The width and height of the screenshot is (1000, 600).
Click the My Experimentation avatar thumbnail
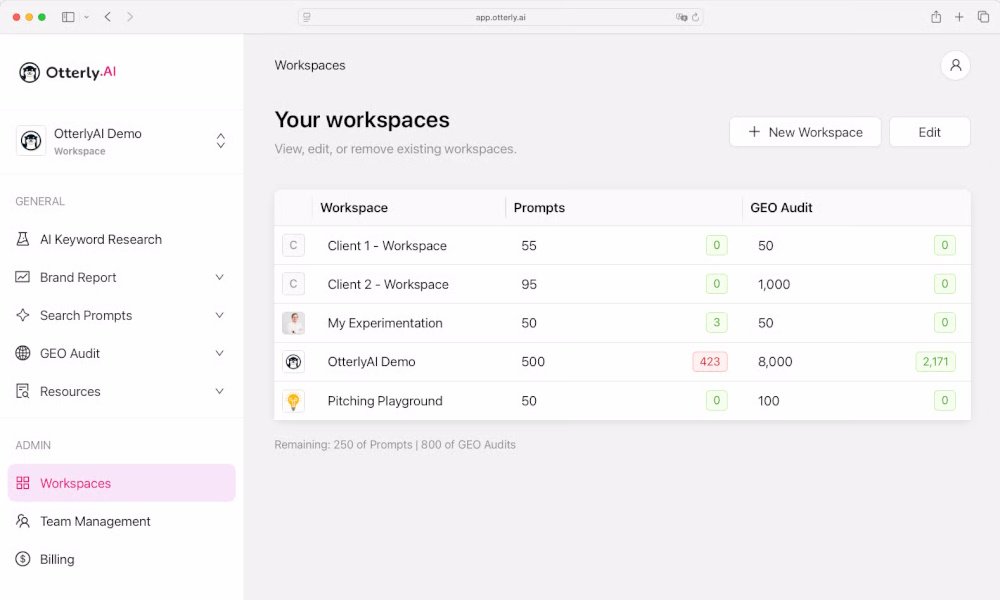293,323
